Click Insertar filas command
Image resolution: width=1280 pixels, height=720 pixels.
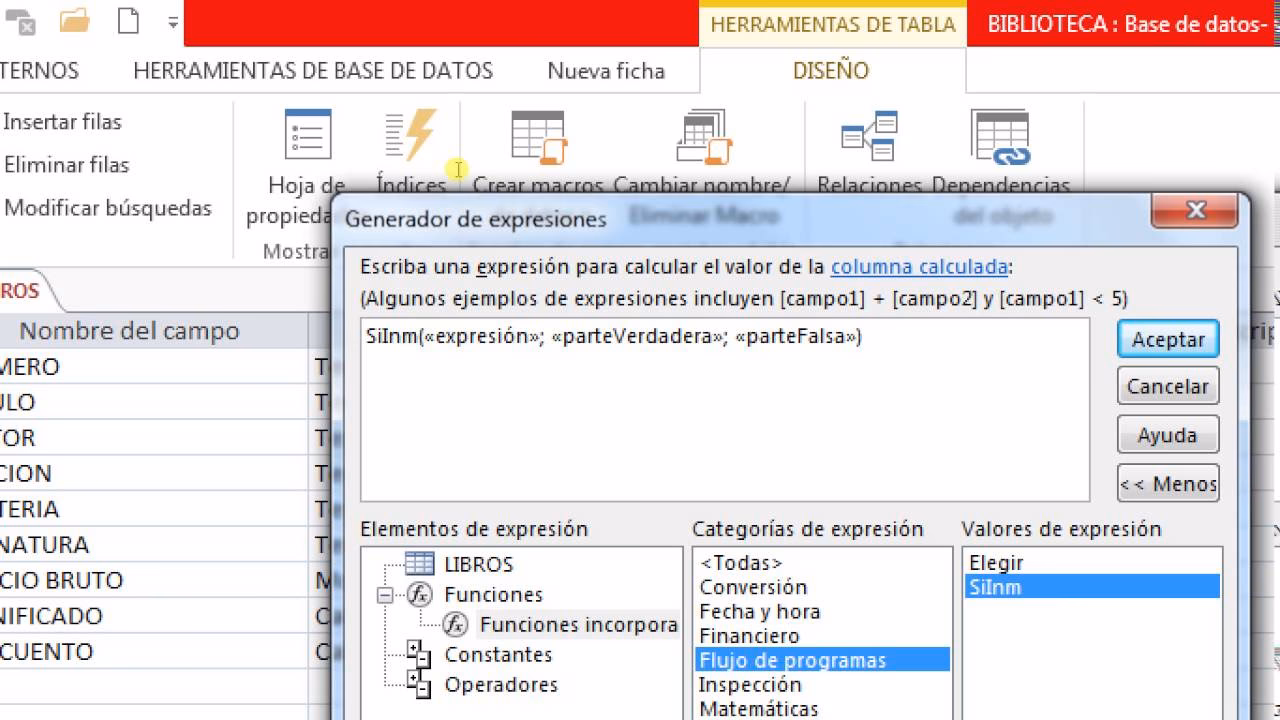(x=62, y=122)
